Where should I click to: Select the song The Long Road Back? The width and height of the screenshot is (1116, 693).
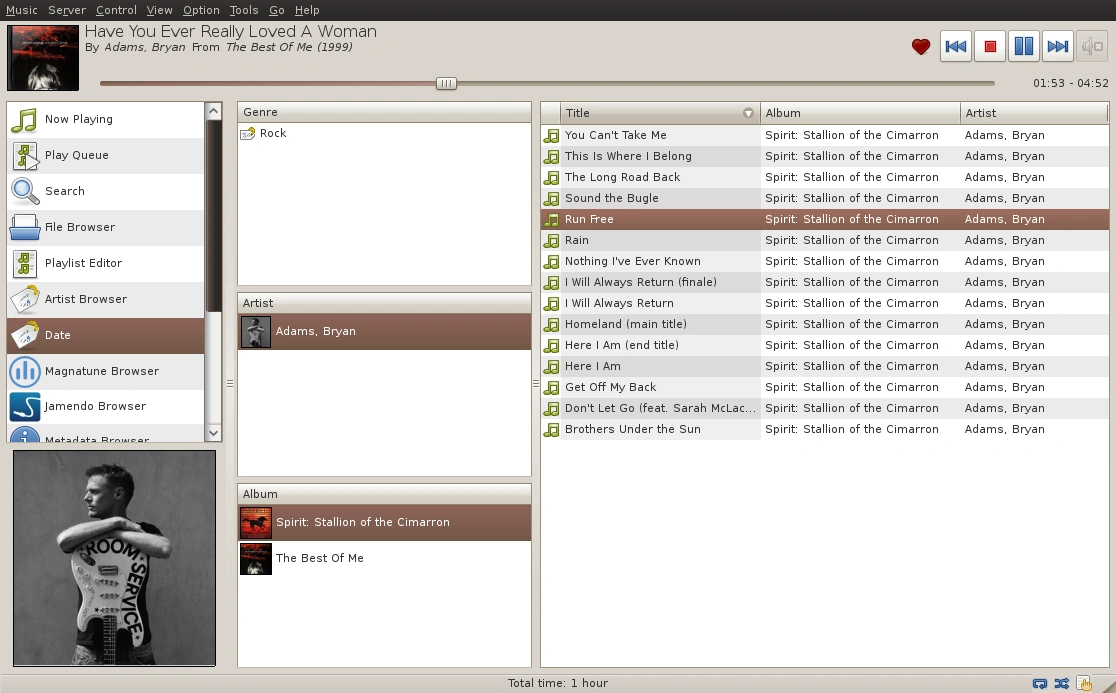pos(825,177)
